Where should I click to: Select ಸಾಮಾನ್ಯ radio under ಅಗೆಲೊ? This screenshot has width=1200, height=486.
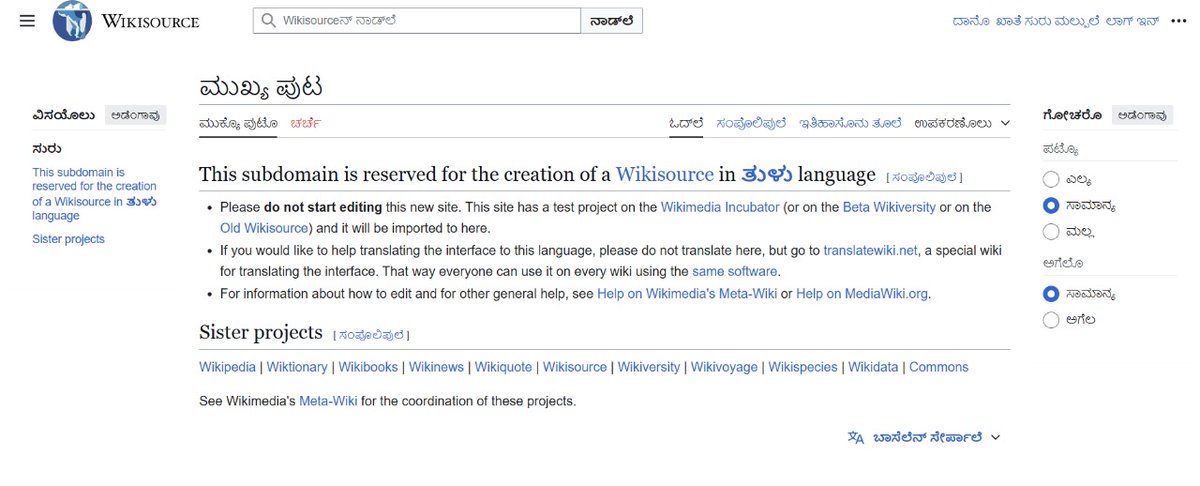(1050, 294)
